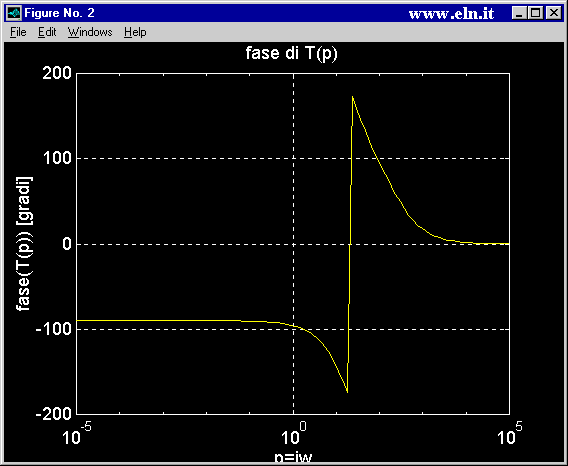Viewport: 568px width, 466px height.
Task: Click the x-axis tick label 10^0
Action: pos(294,433)
